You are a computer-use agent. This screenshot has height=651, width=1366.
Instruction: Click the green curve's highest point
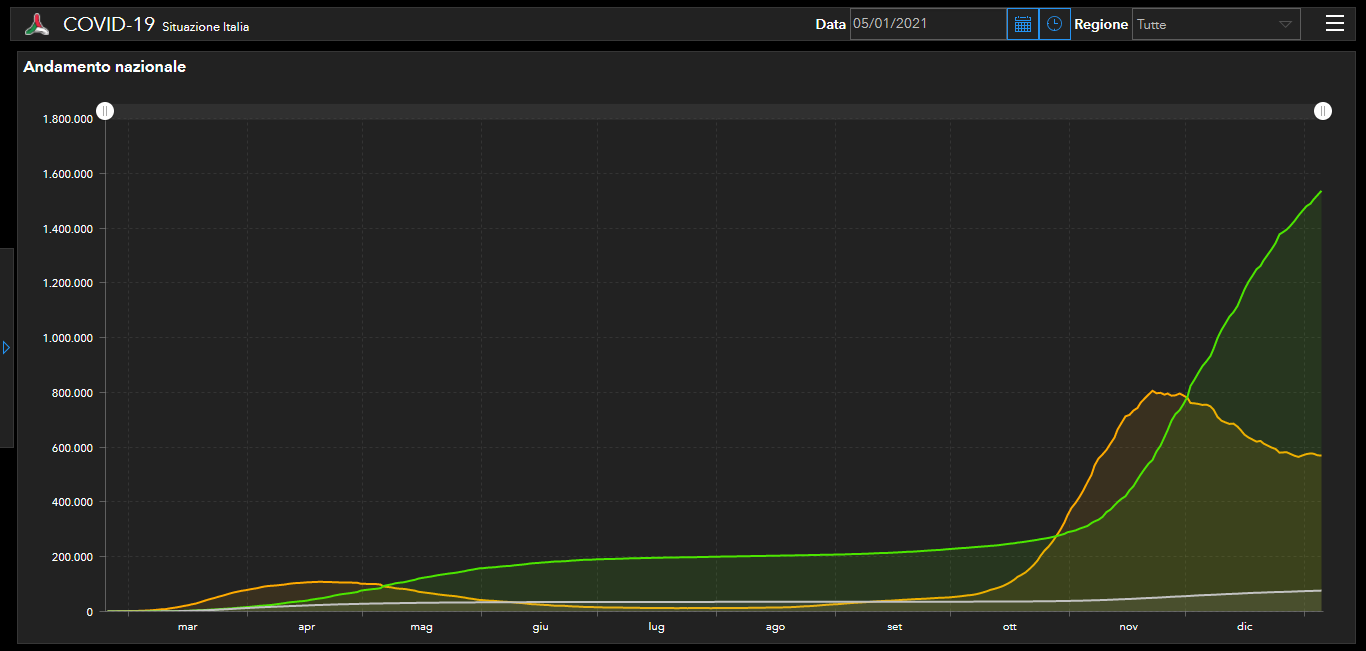(x=1320, y=192)
